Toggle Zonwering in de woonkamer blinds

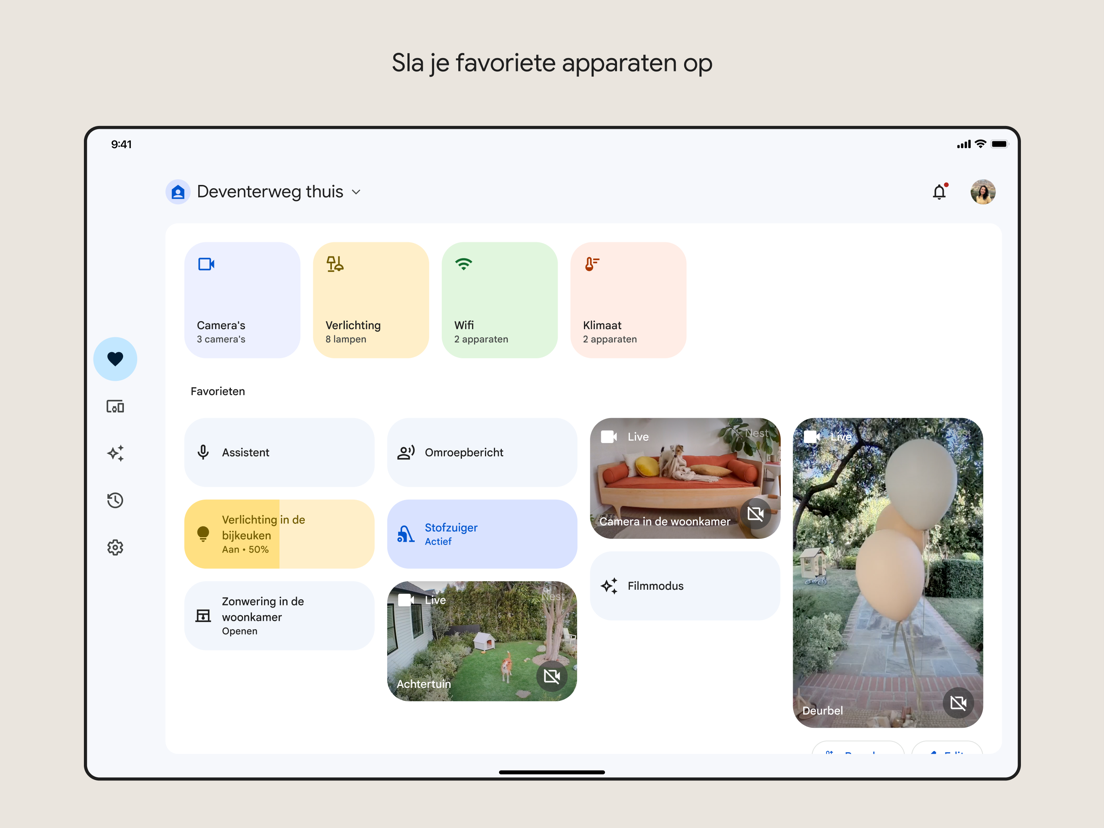(x=280, y=616)
